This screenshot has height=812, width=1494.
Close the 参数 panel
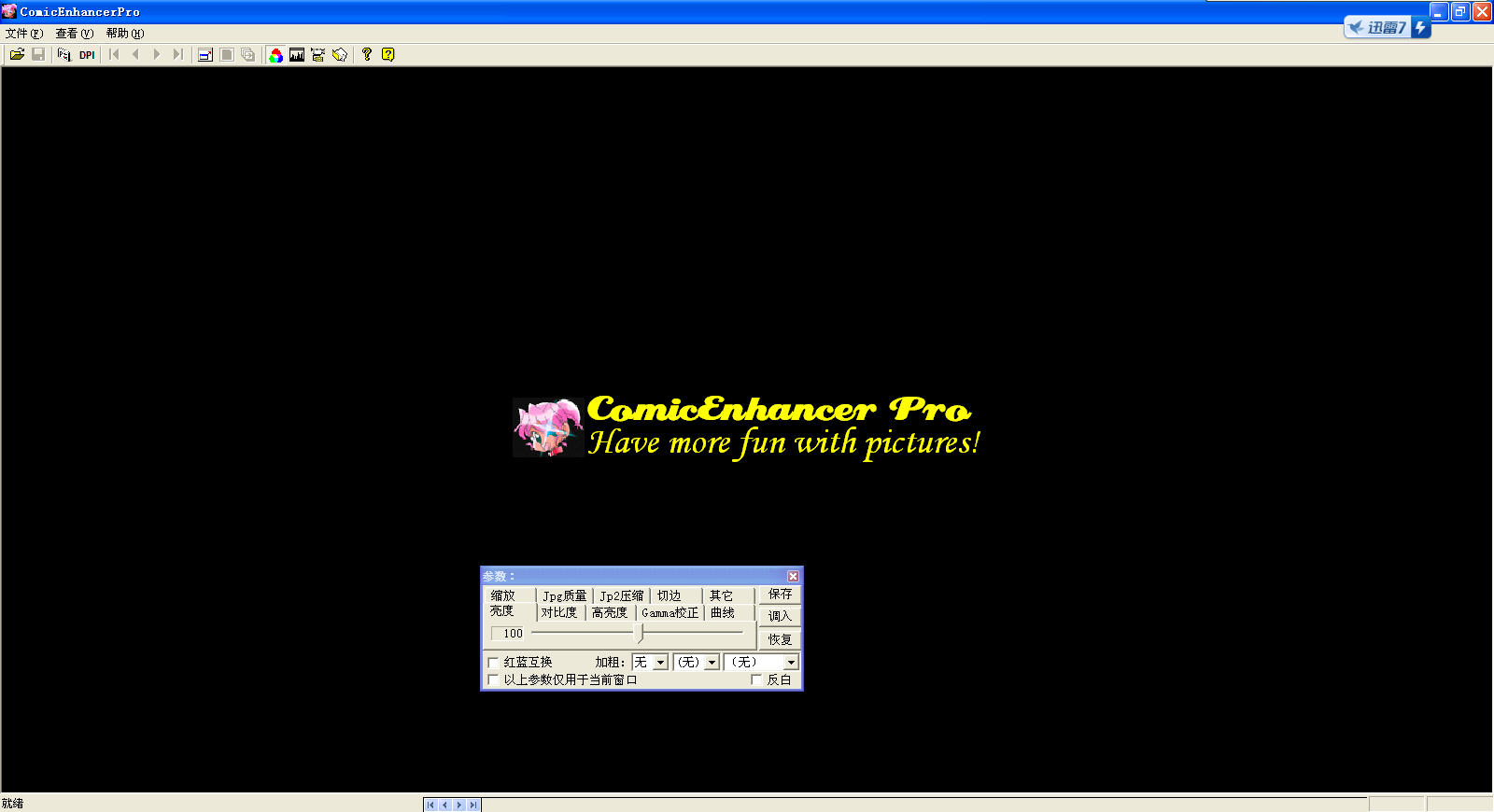tap(793, 577)
